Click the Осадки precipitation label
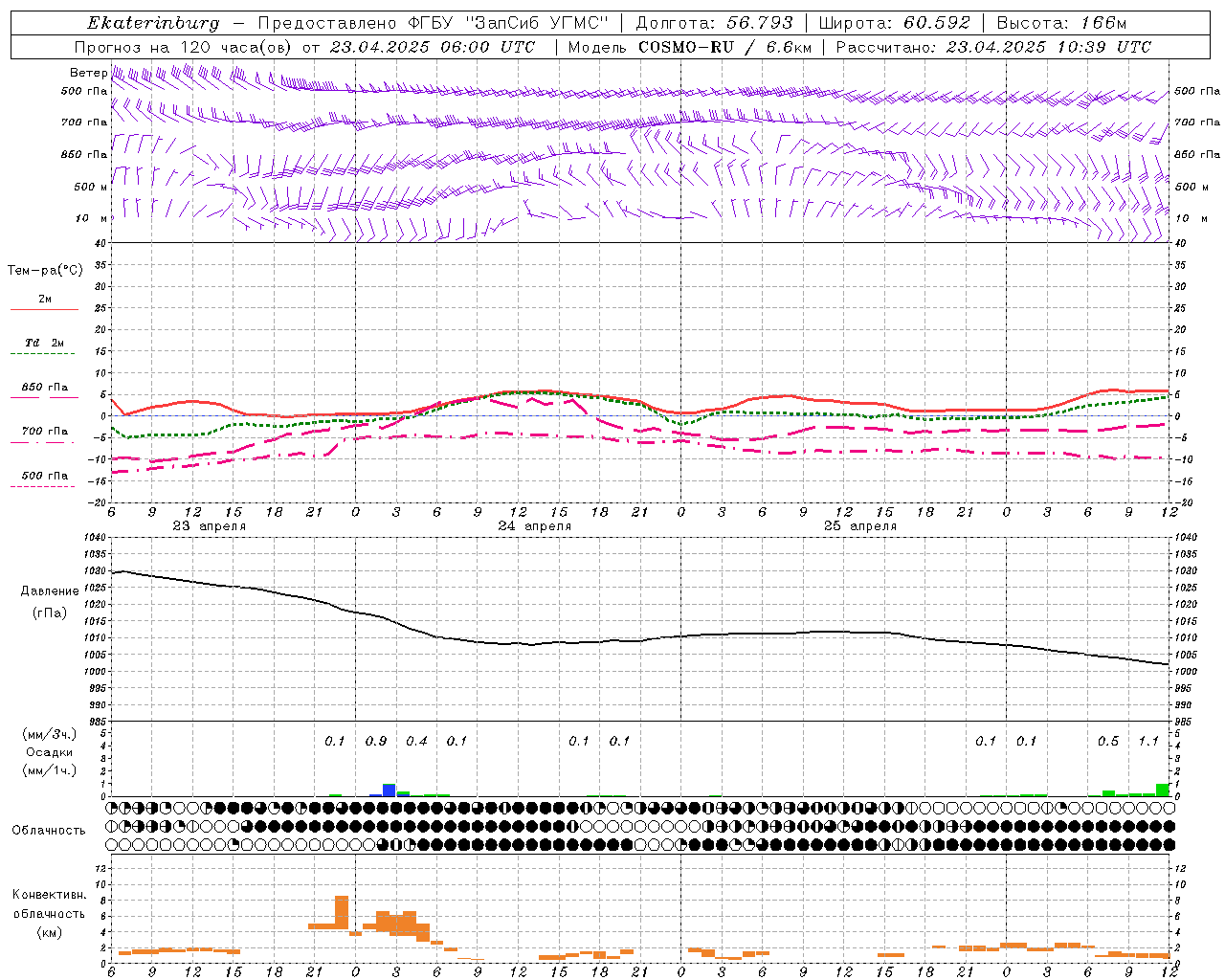1225x980 pixels. 49,752
